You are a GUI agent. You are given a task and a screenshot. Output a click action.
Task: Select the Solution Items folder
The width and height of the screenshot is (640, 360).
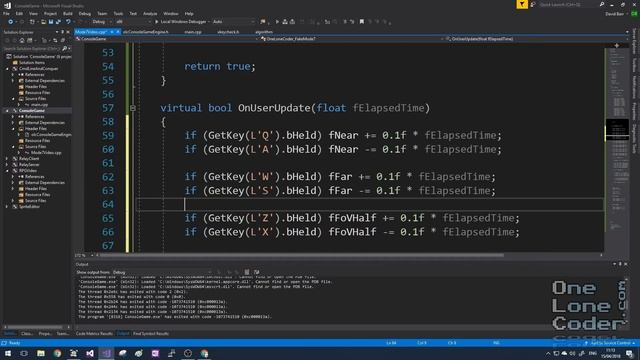[31, 62]
